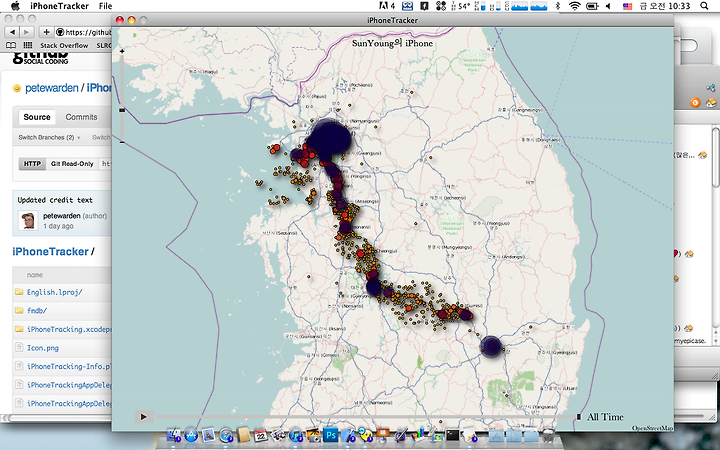Open the iPhoneTracker breadcrumb link
Viewport: 720px width, 450px height.
click(50, 252)
